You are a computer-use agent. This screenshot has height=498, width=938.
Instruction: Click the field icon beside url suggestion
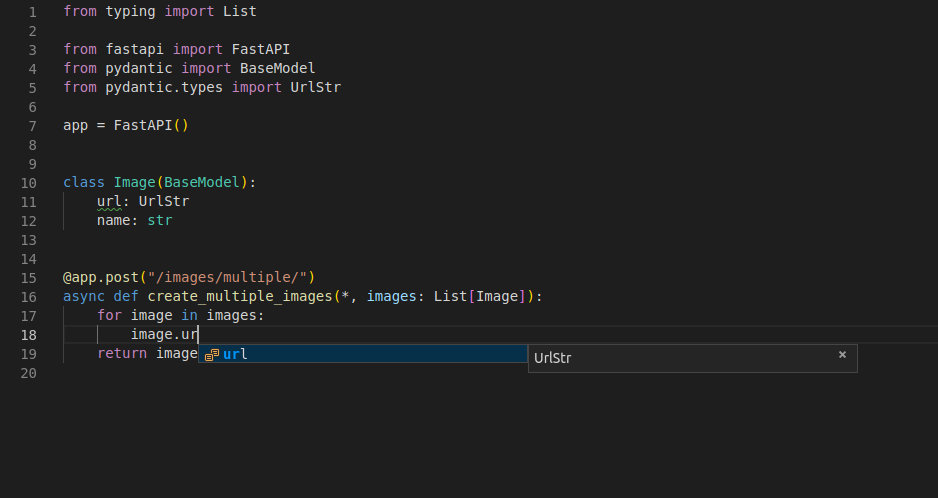point(211,355)
